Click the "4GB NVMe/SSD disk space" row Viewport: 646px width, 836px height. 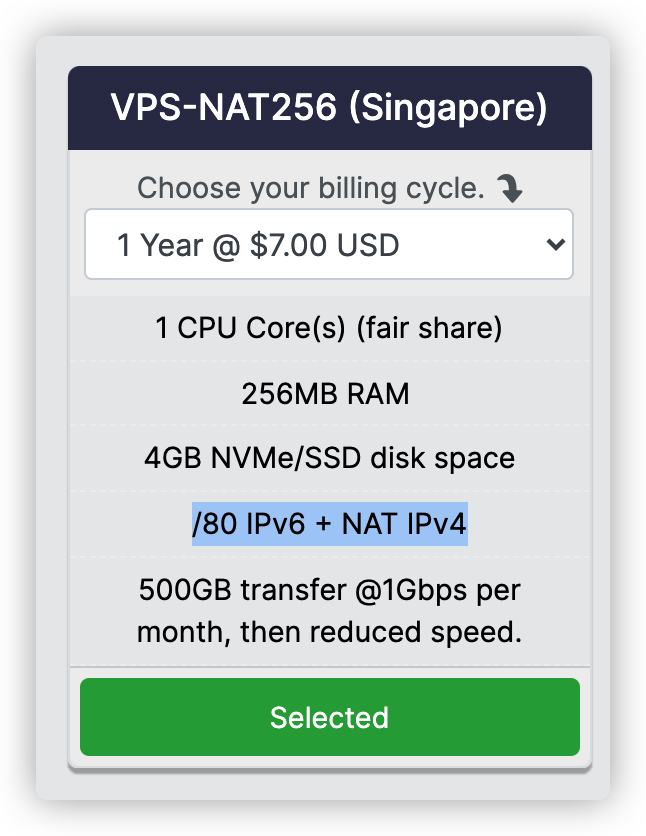[x=329, y=459]
